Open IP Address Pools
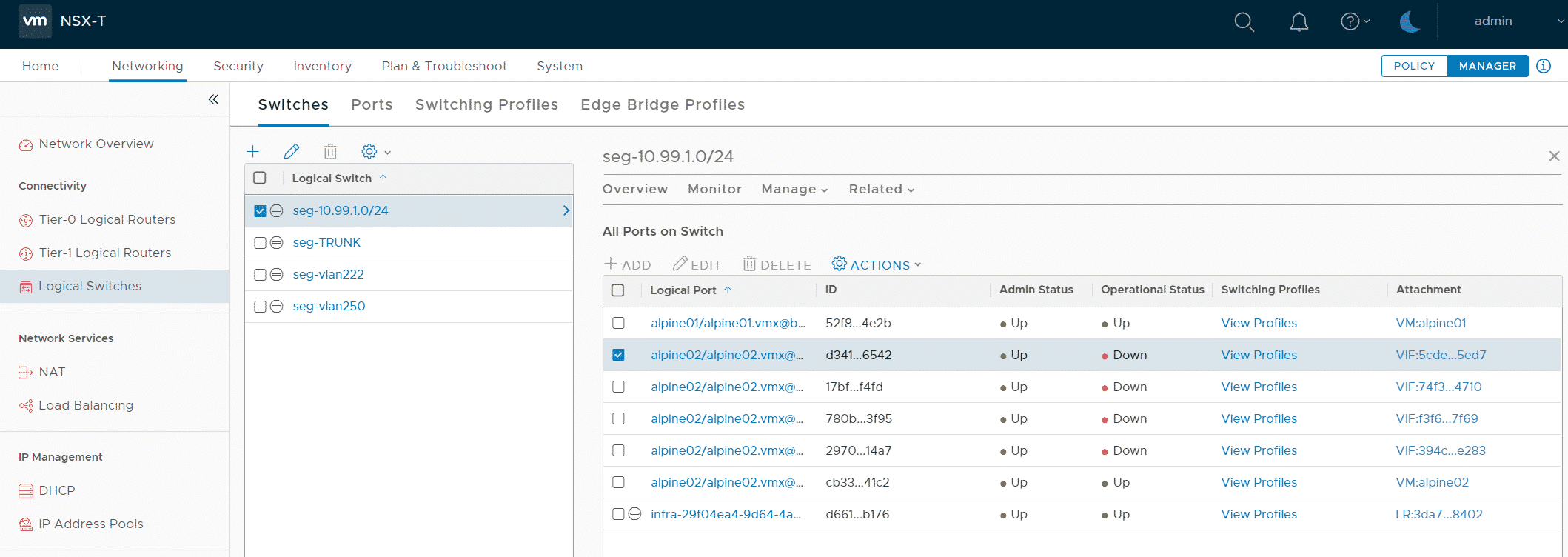The height and width of the screenshot is (557, 1568). tap(91, 524)
